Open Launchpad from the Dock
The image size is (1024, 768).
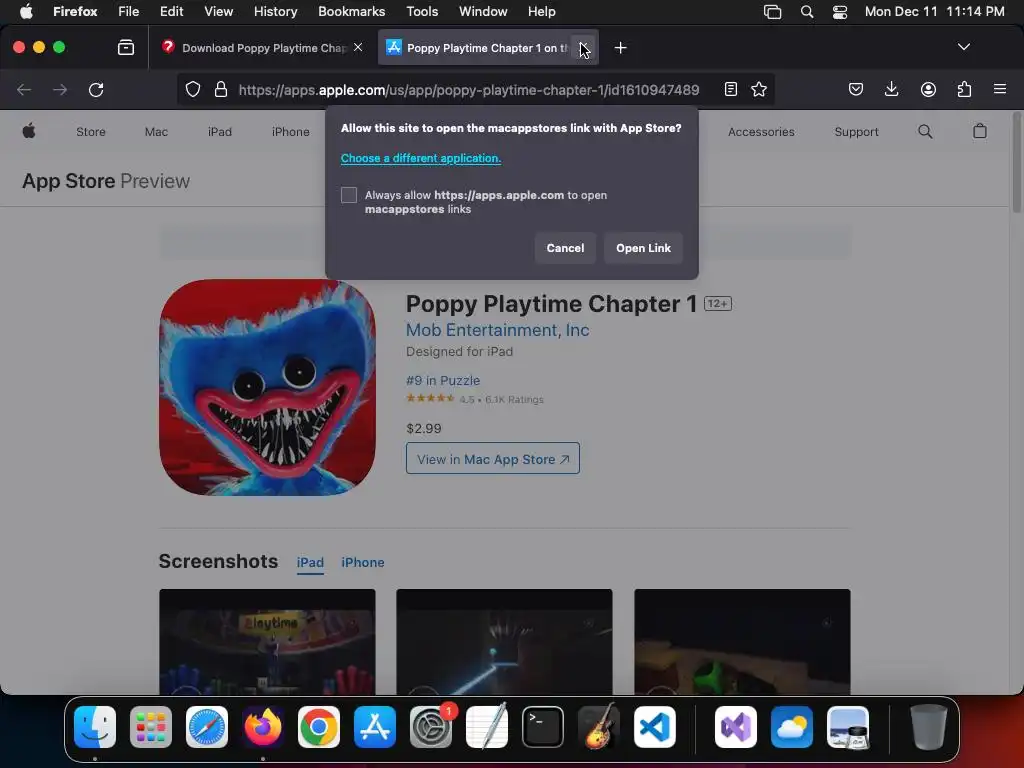(151, 727)
